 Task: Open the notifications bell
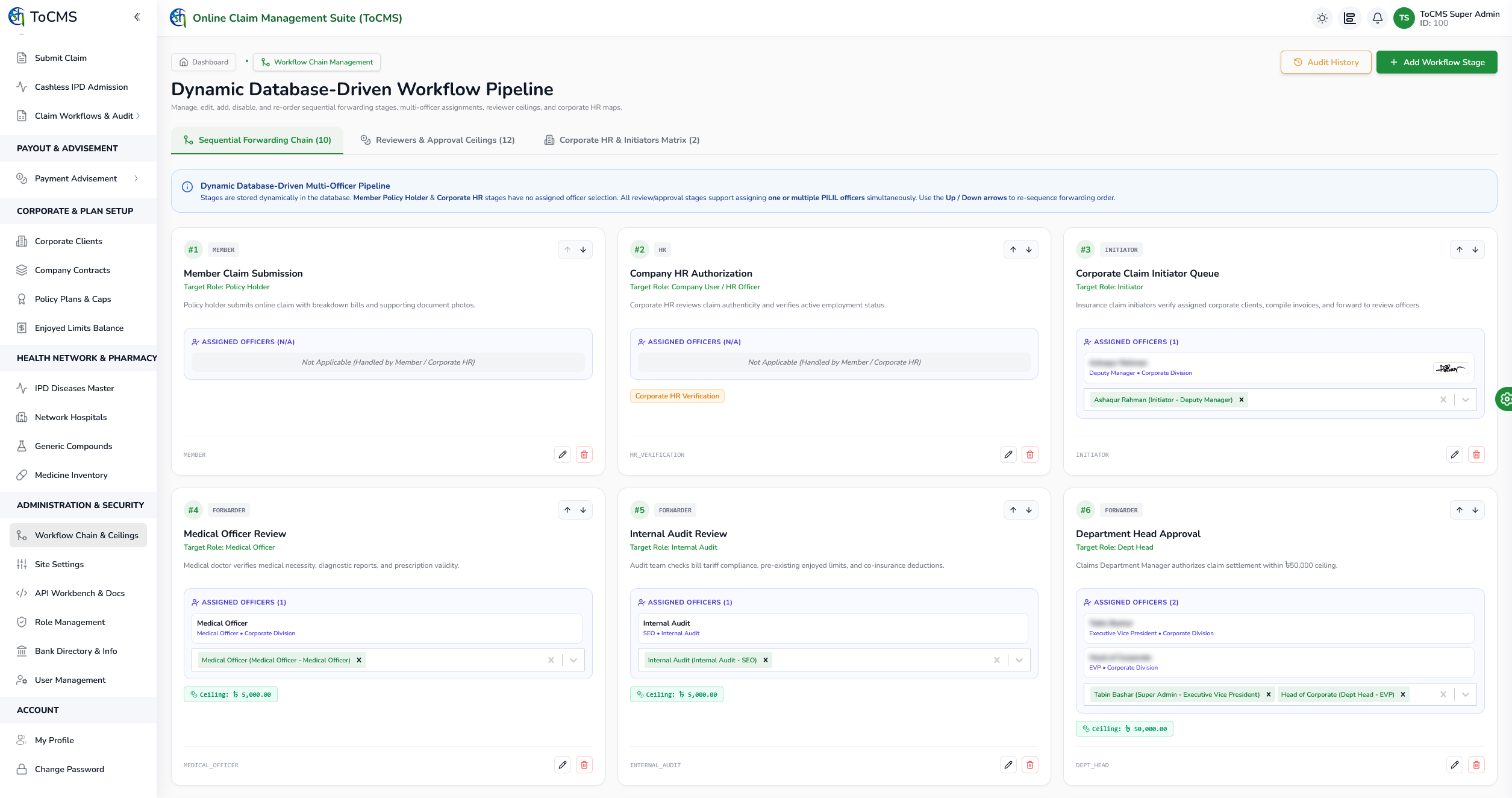(x=1377, y=18)
